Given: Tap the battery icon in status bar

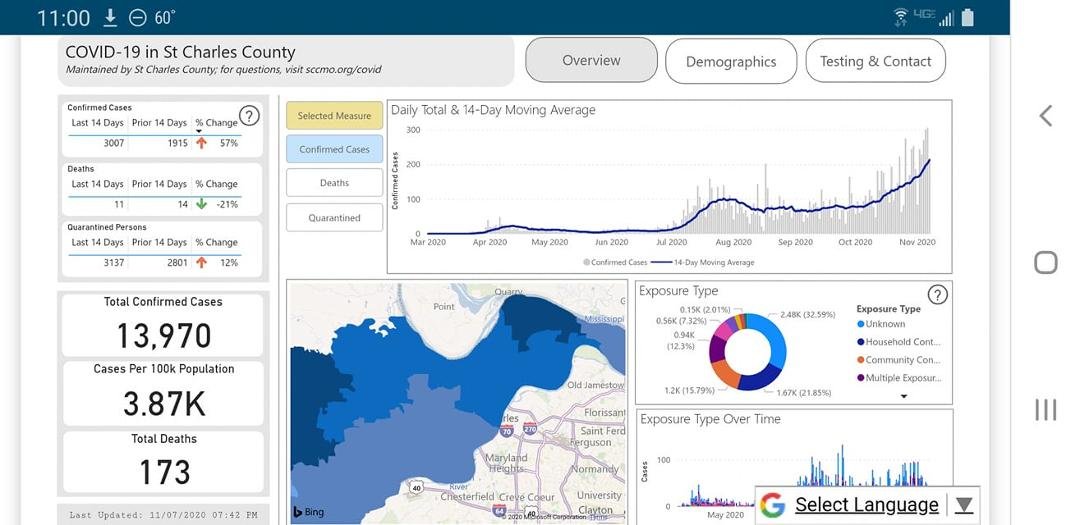Looking at the screenshot, I should tap(968, 18).
